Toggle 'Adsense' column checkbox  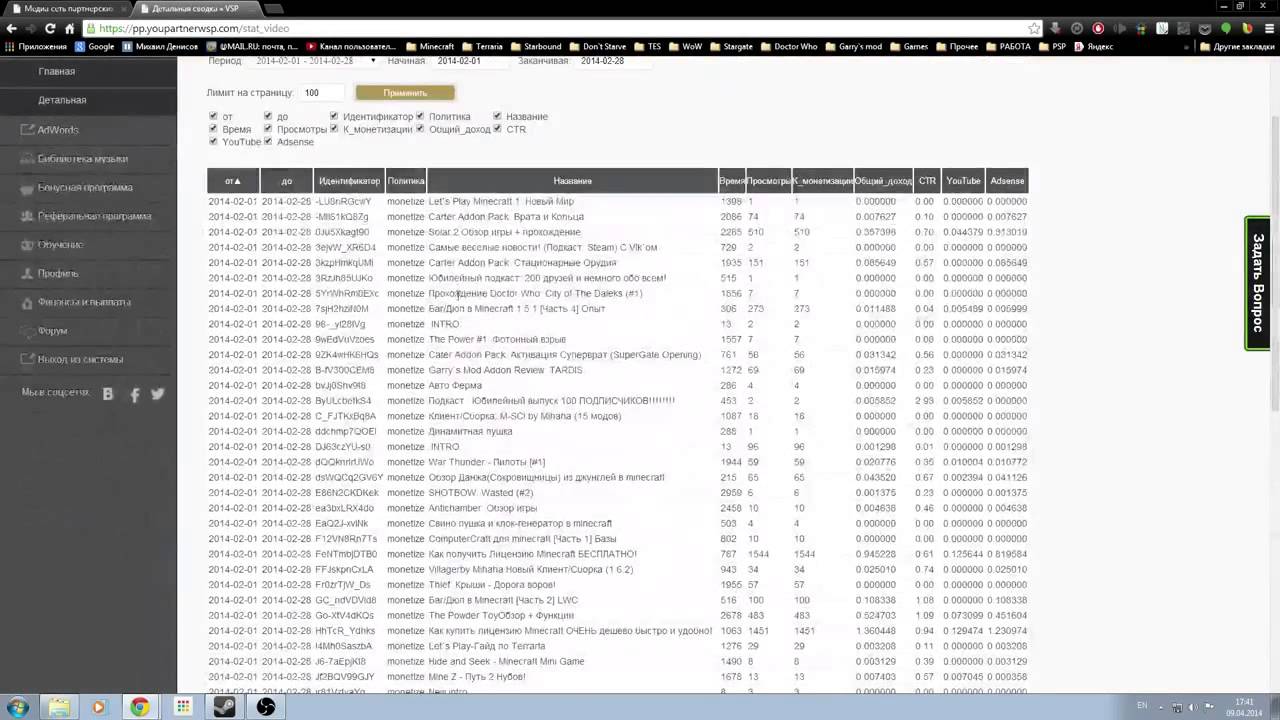click(268, 141)
